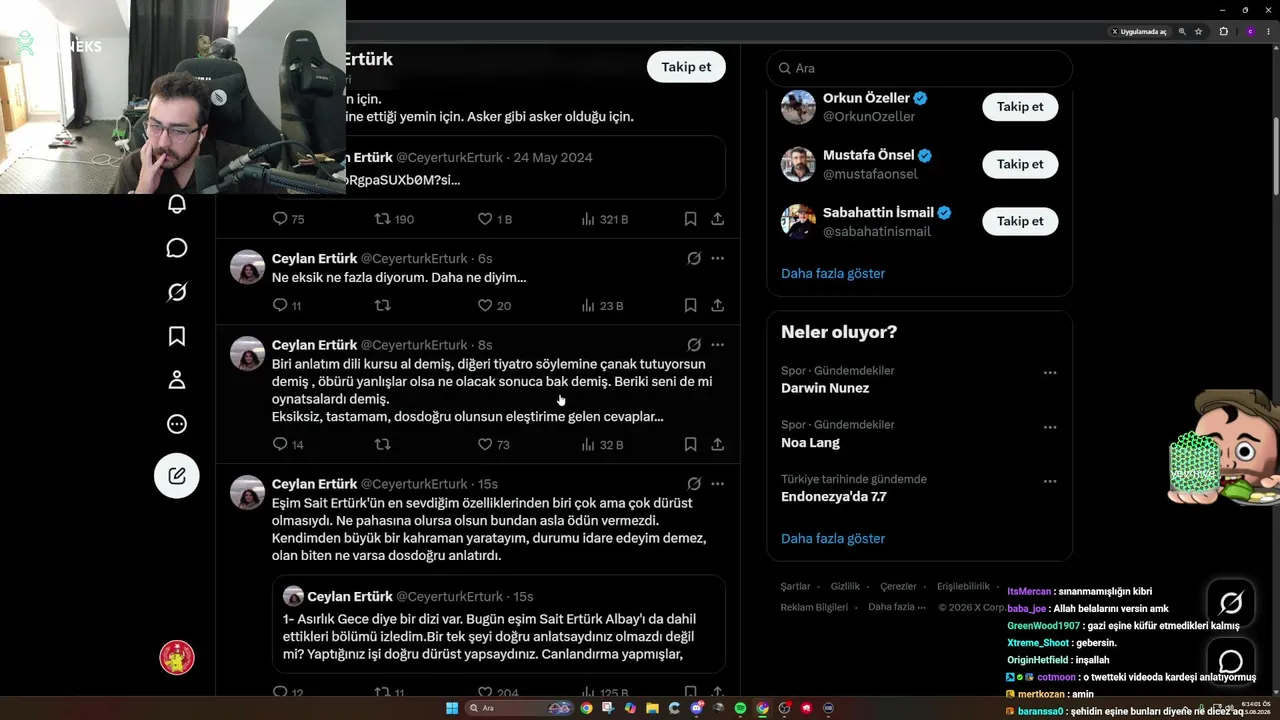Open the Çerezler footer link

click(x=898, y=587)
